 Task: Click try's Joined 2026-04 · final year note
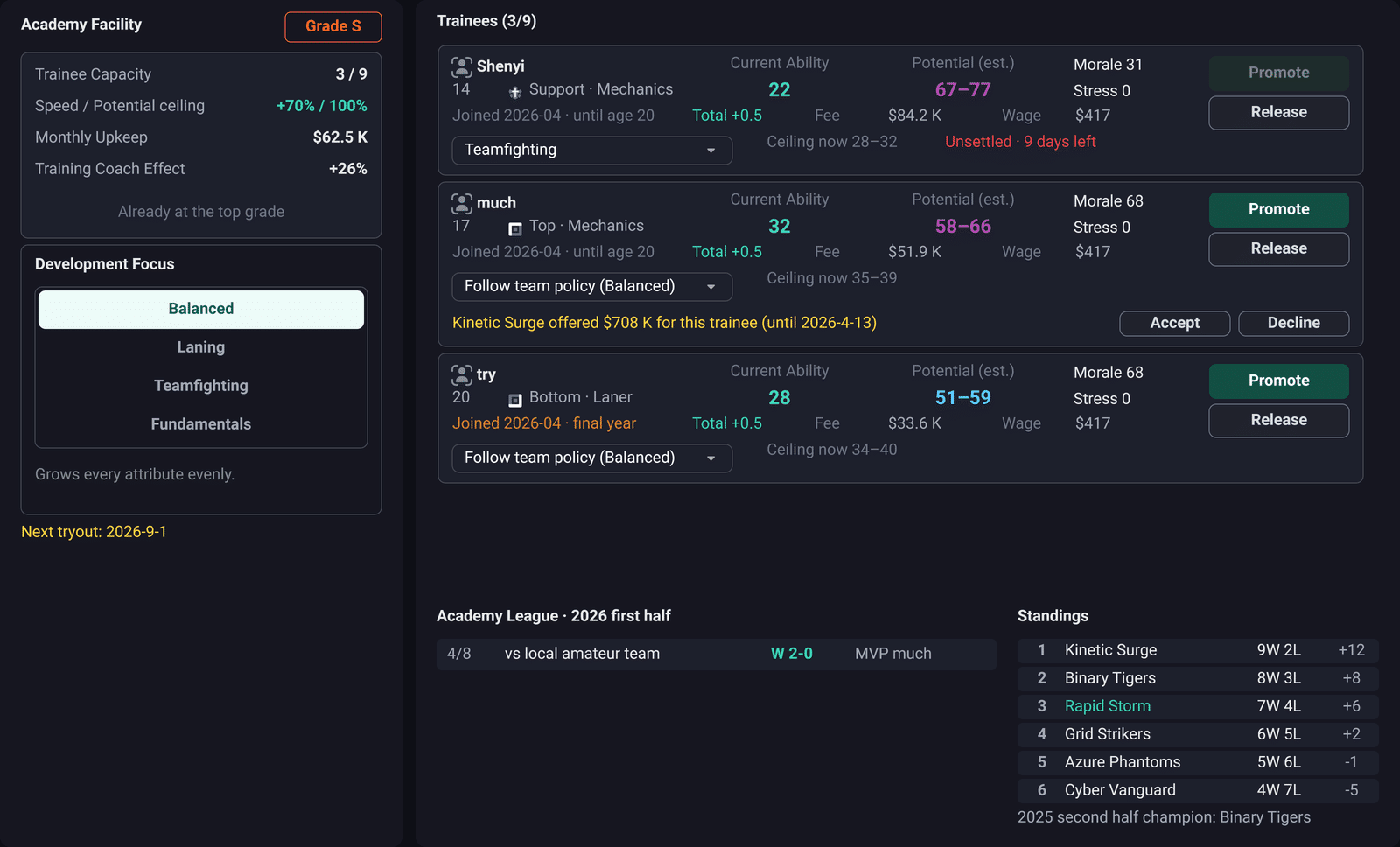click(x=544, y=423)
